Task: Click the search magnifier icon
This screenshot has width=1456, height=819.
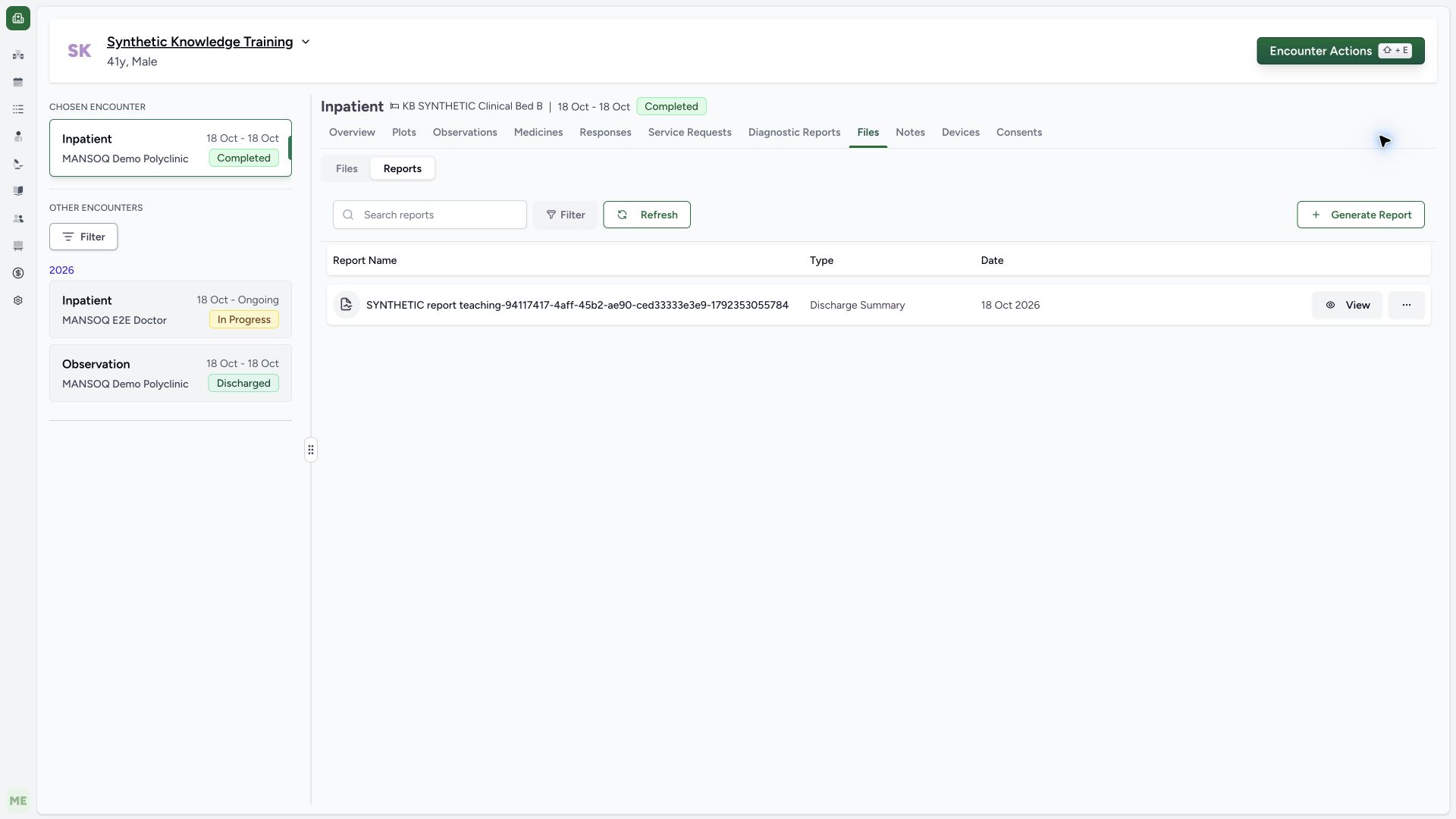Action: (x=348, y=215)
